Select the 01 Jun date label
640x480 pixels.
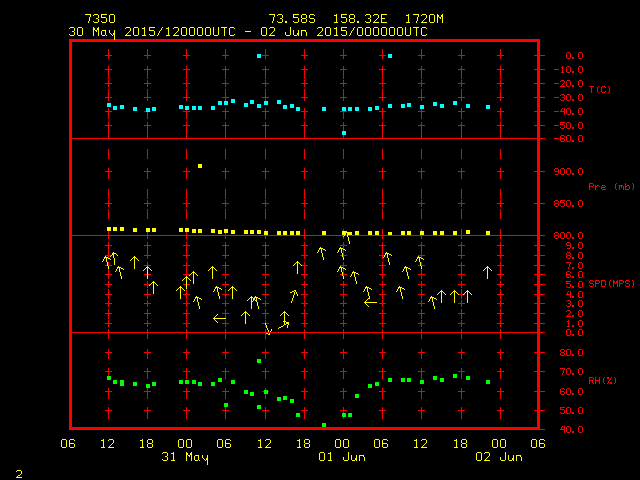point(343,457)
